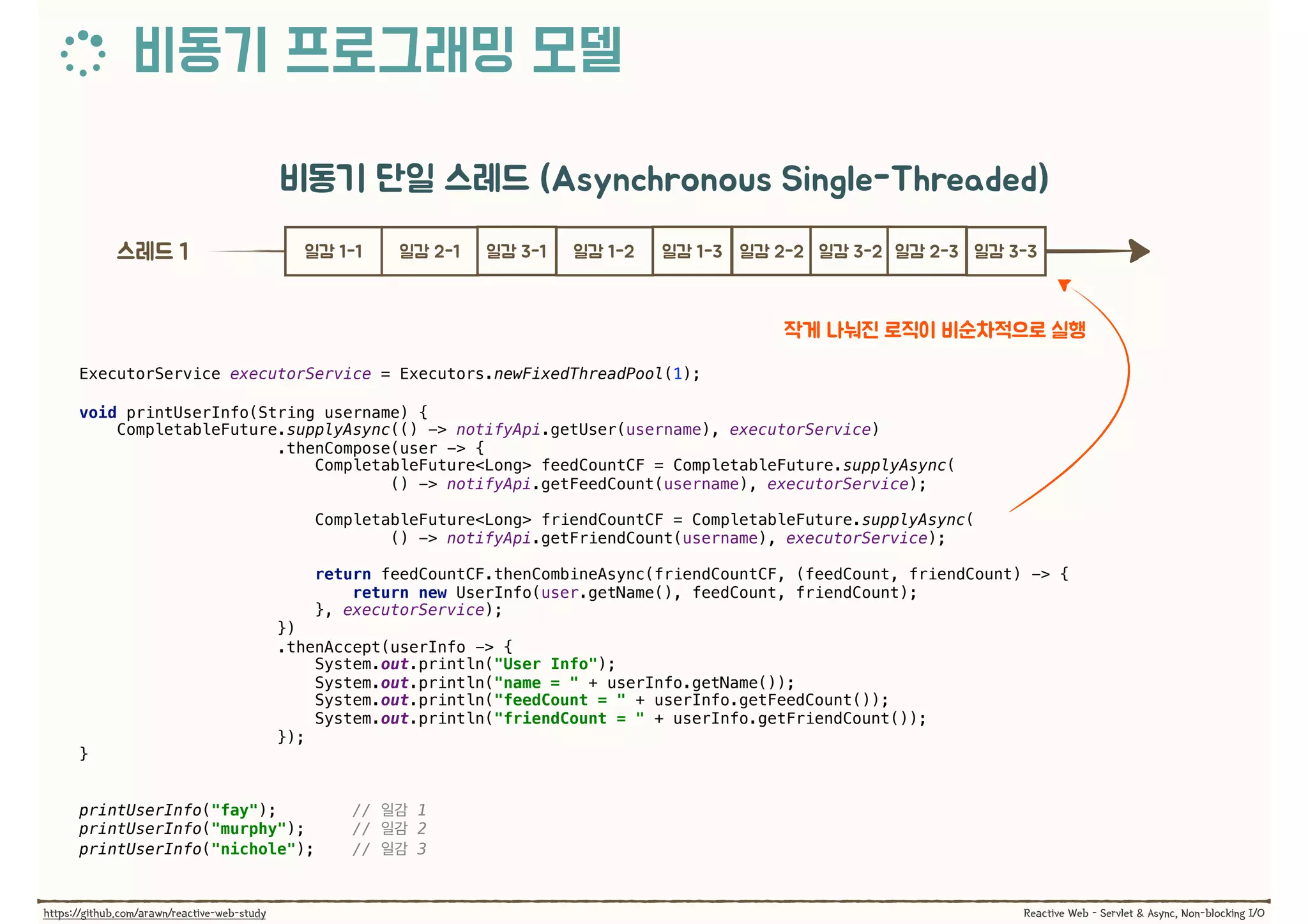Click the // 일감 3 comment
This screenshot has width=1308, height=924.
389,849
